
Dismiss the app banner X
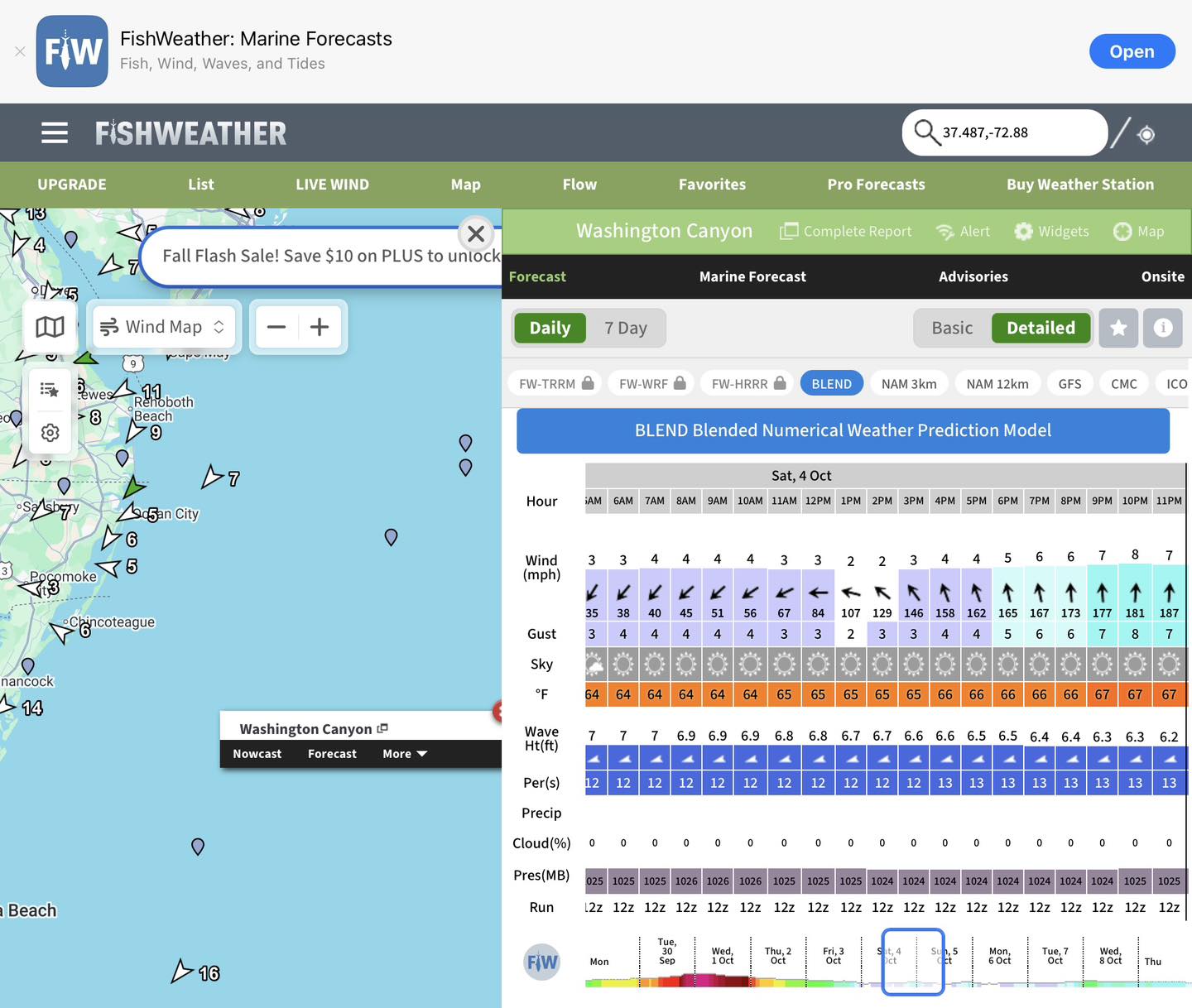20,51
